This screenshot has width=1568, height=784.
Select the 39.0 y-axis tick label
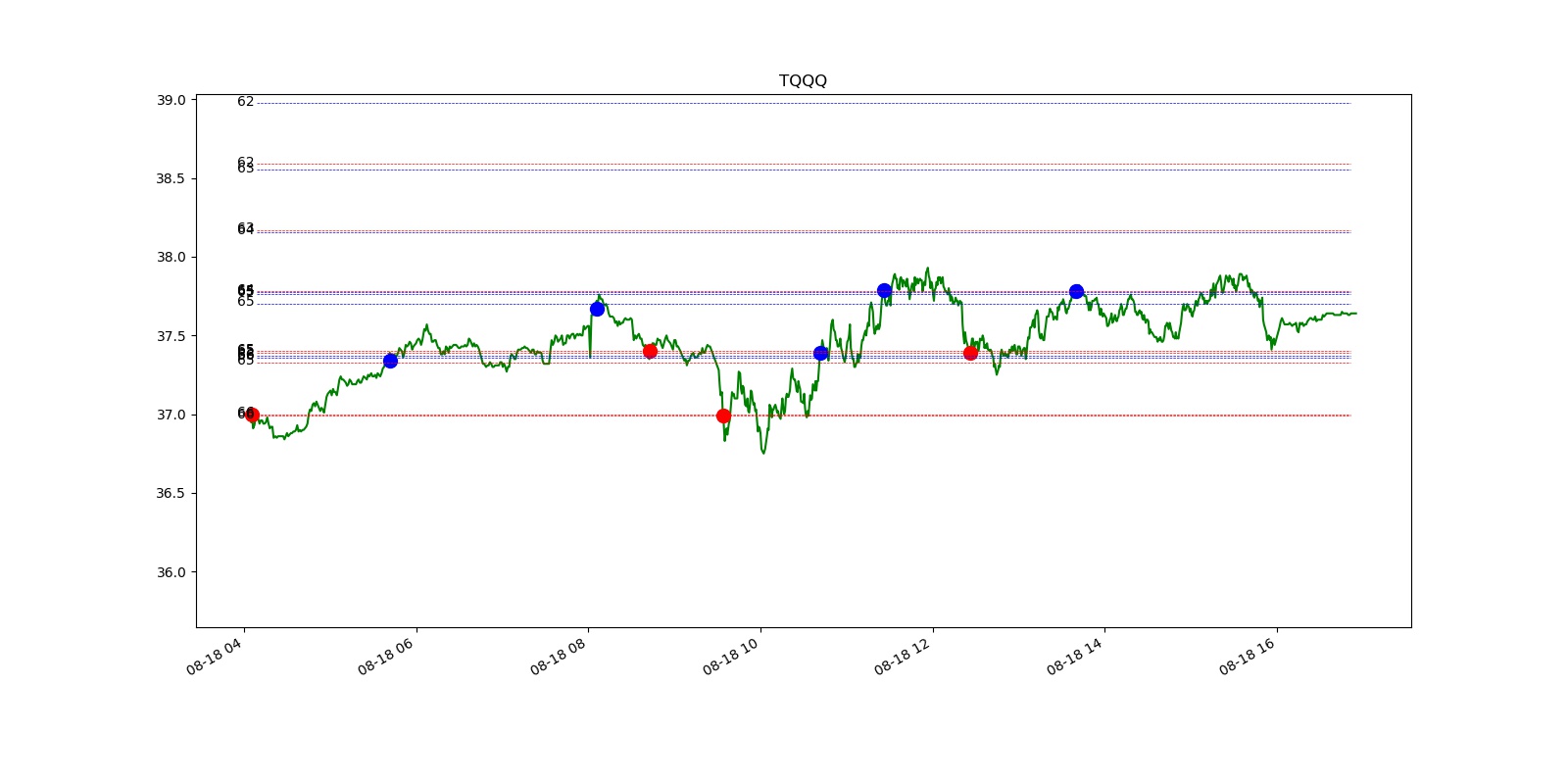(x=171, y=100)
